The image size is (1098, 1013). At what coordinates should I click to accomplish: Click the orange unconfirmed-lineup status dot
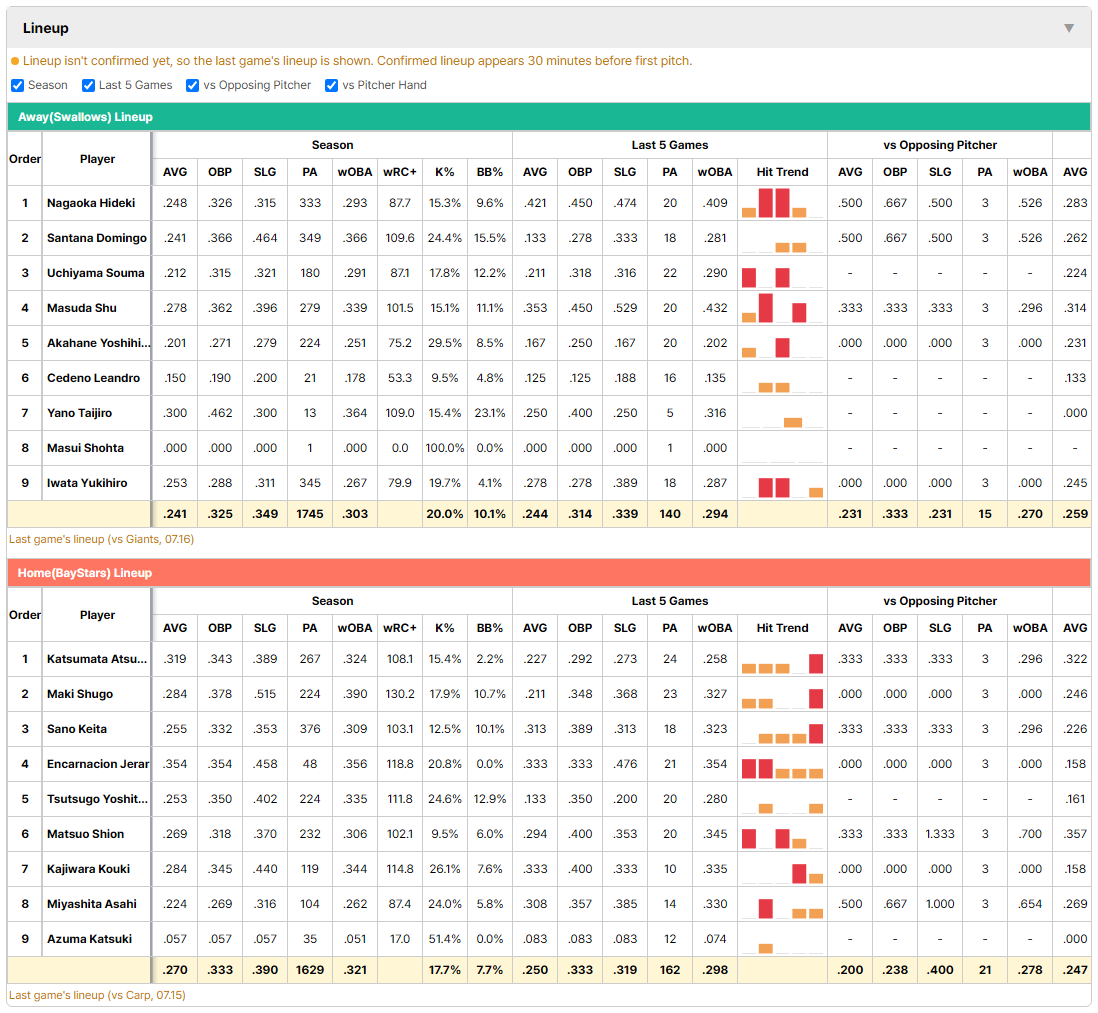pos(15,62)
